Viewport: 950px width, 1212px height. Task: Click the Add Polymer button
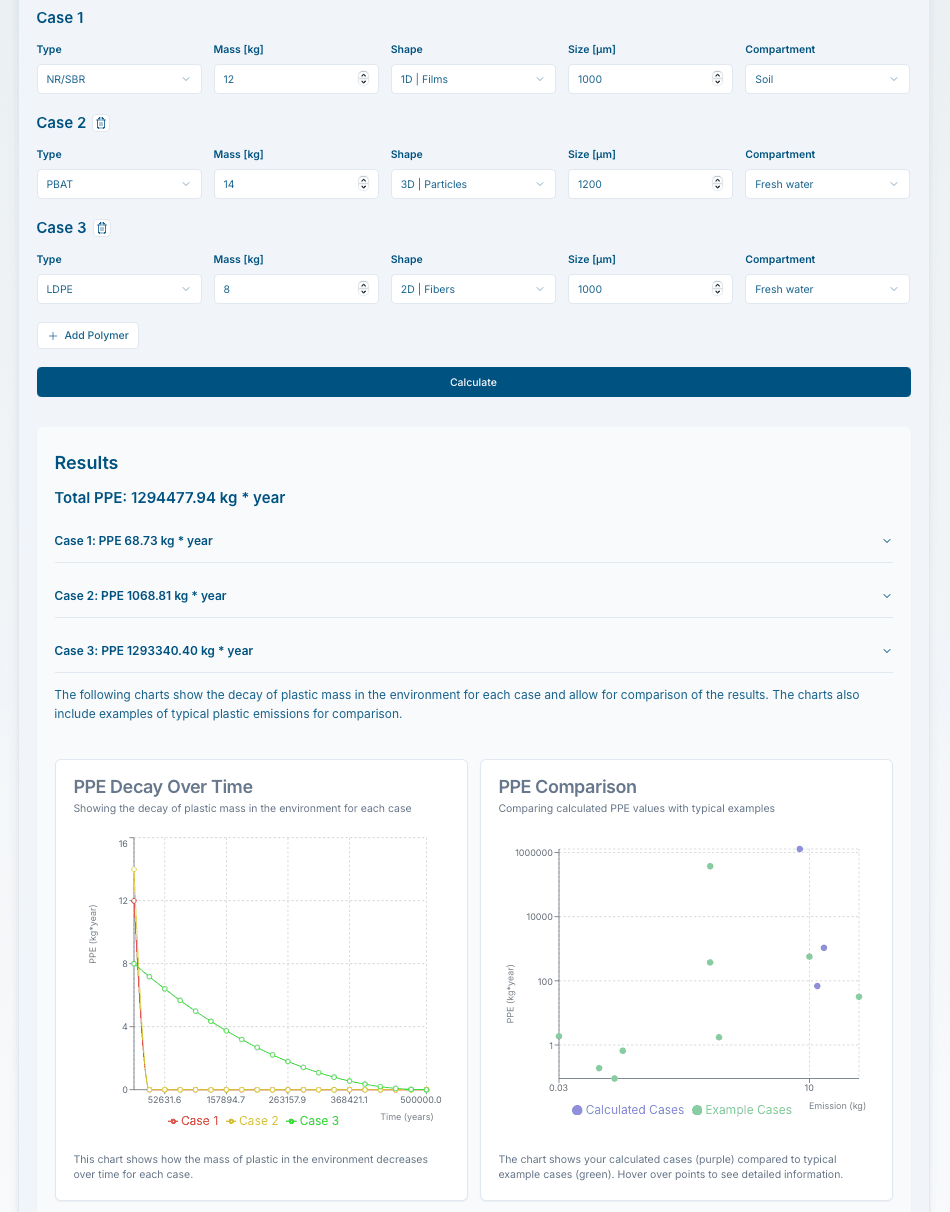pyautogui.click(x=87, y=335)
